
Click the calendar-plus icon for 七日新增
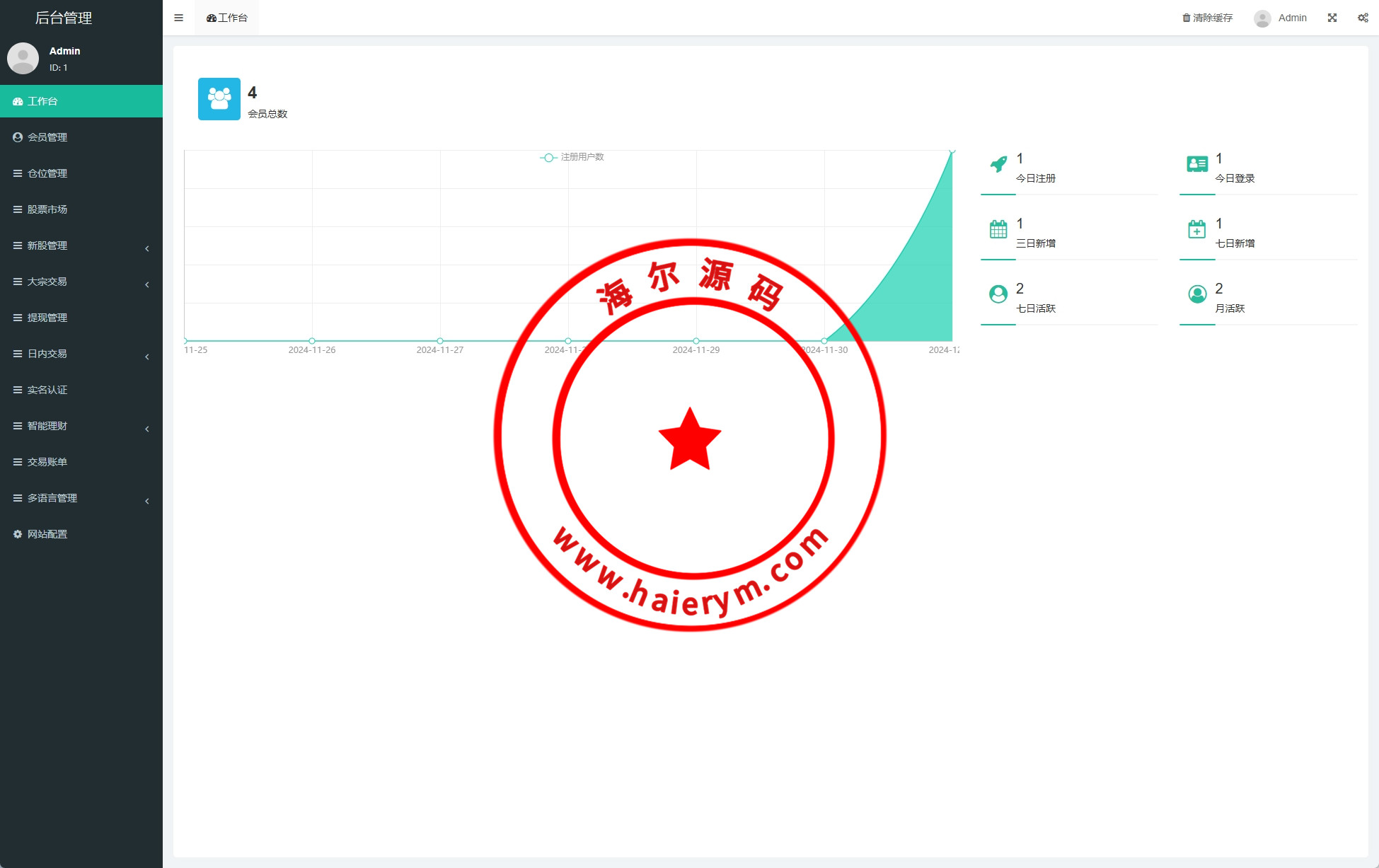pos(1197,229)
